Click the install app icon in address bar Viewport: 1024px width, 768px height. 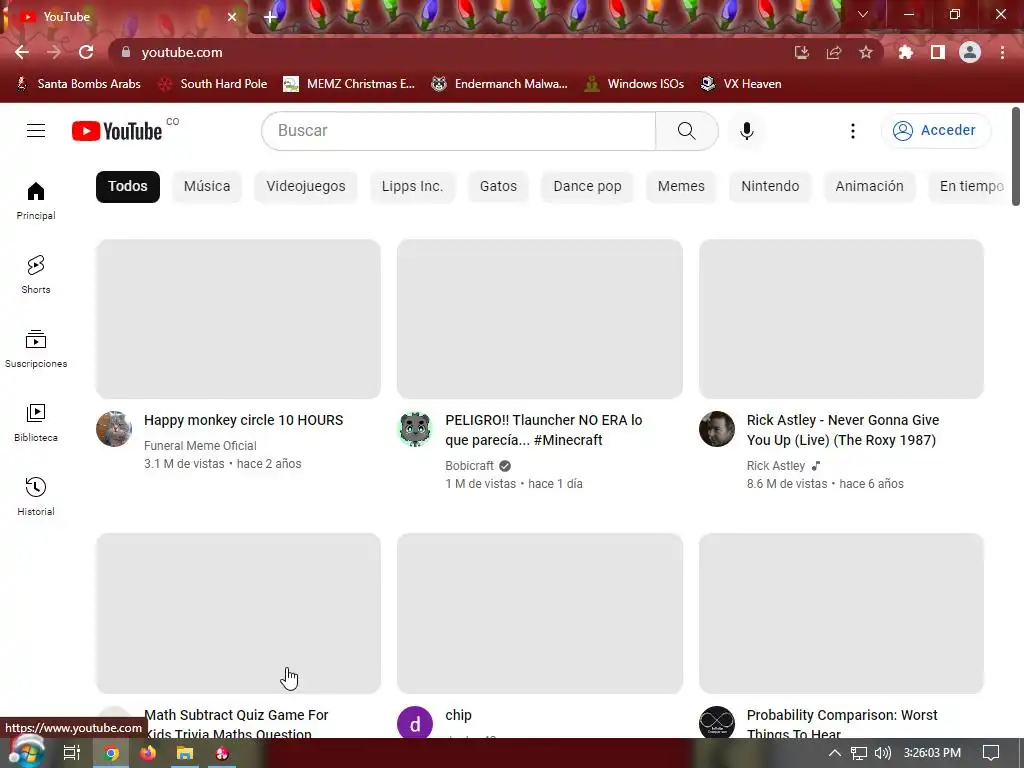click(x=802, y=52)
